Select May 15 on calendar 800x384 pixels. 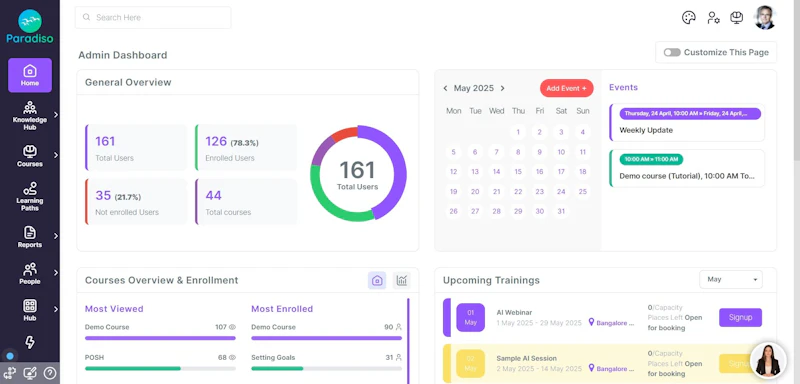click(x=518, y=172)
